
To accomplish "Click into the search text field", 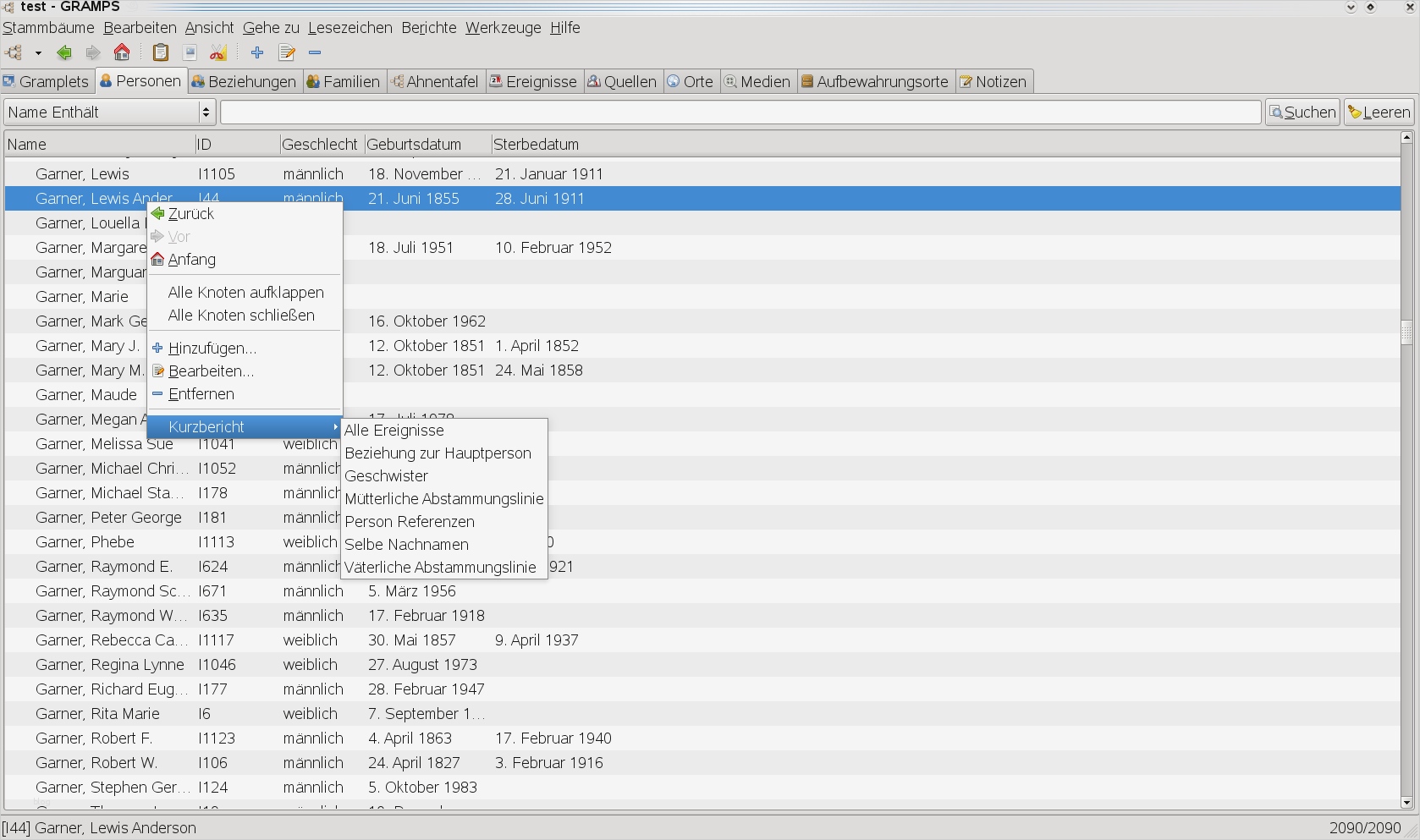I will (740, 112).
